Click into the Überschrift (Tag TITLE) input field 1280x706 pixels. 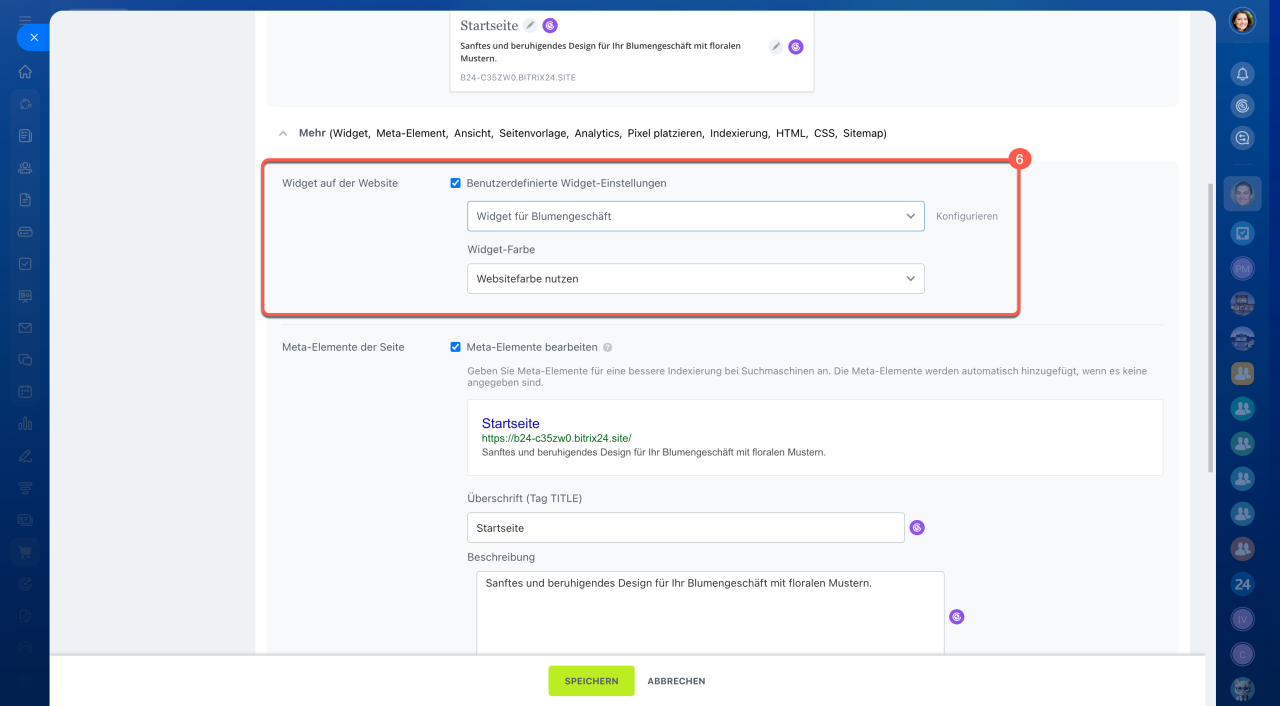click(685, 528)
